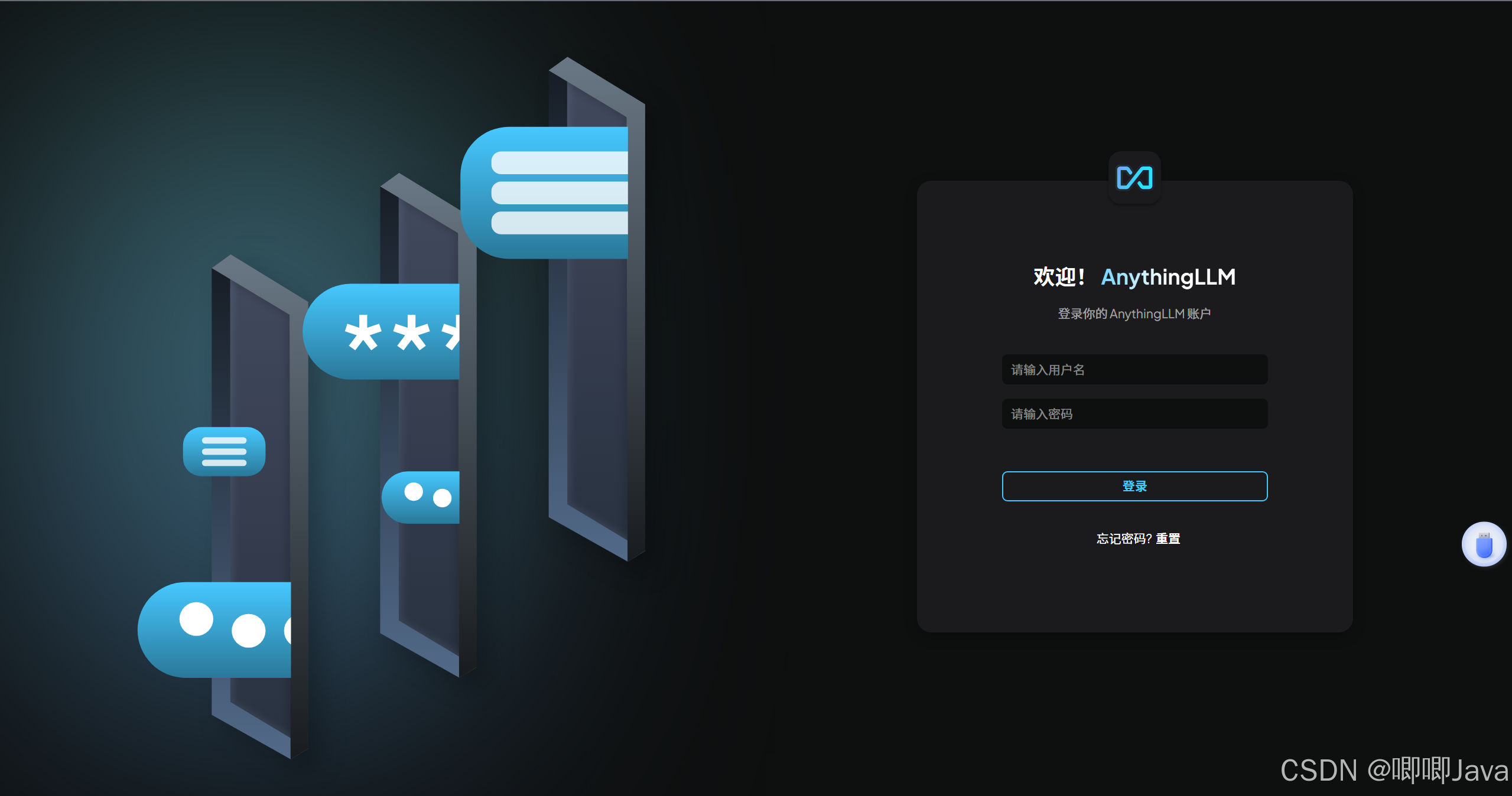Focus the 请输入用户名 username field
1512x796 pixels.
click(x=1134, y=370)
